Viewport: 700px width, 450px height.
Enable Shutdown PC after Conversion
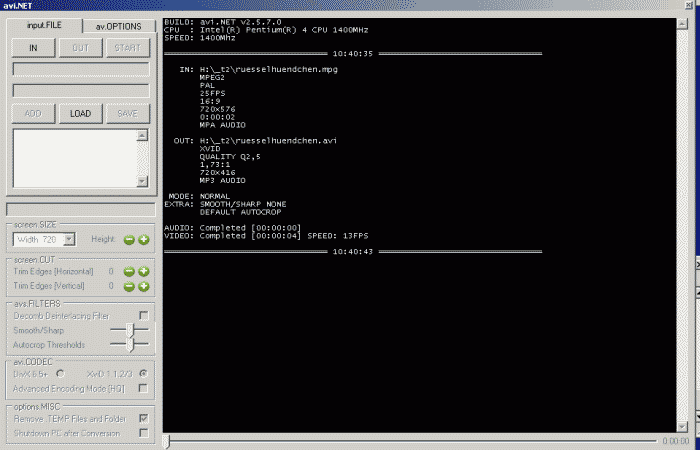click(143, 432)
